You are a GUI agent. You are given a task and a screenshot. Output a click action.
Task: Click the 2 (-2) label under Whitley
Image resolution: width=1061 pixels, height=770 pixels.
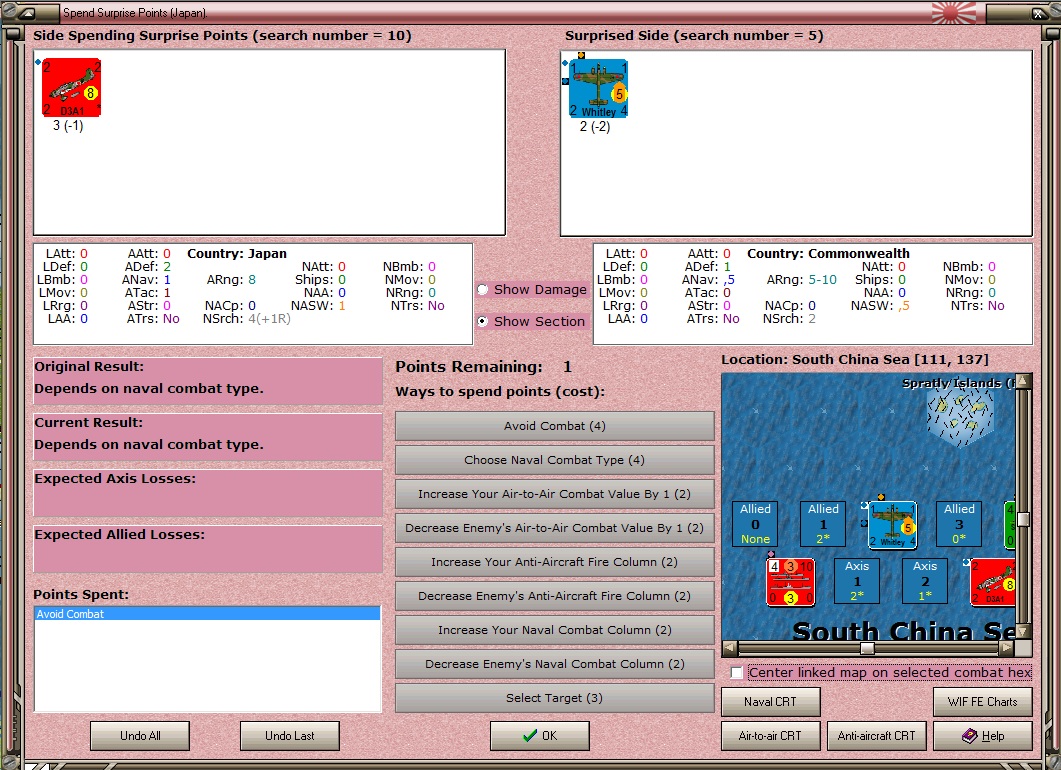click(x=595, y=127)
